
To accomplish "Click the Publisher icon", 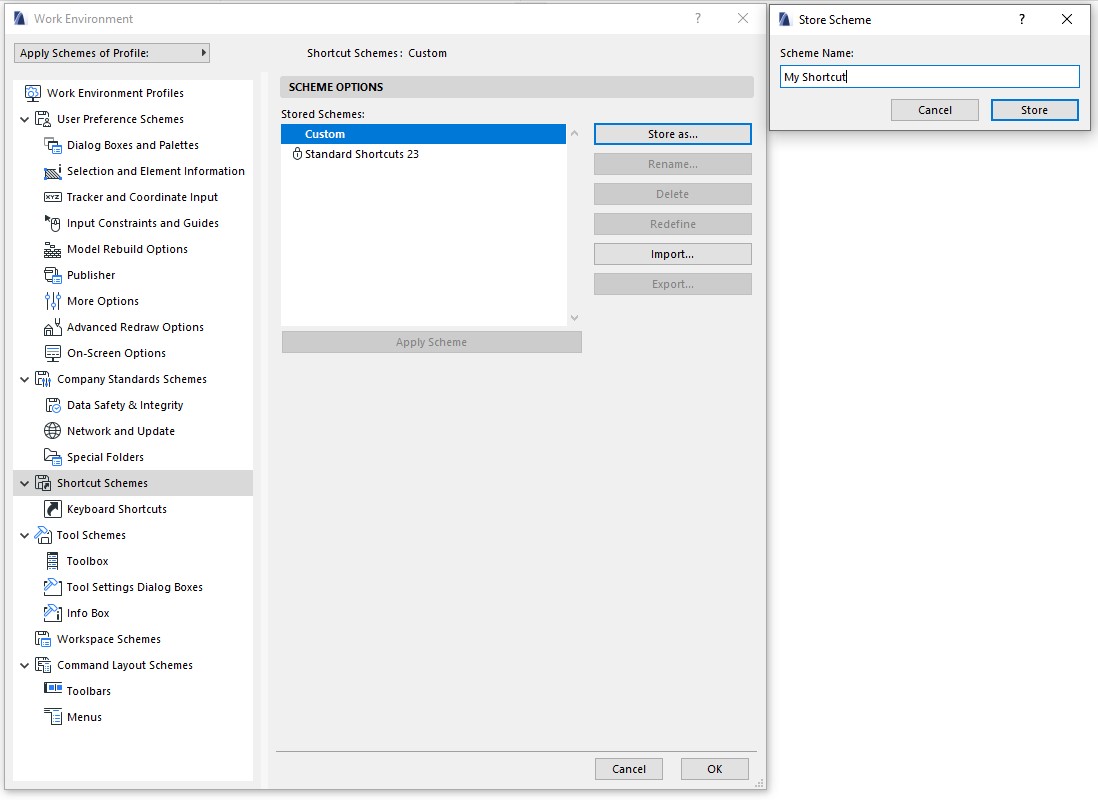I will click(53, 275).
